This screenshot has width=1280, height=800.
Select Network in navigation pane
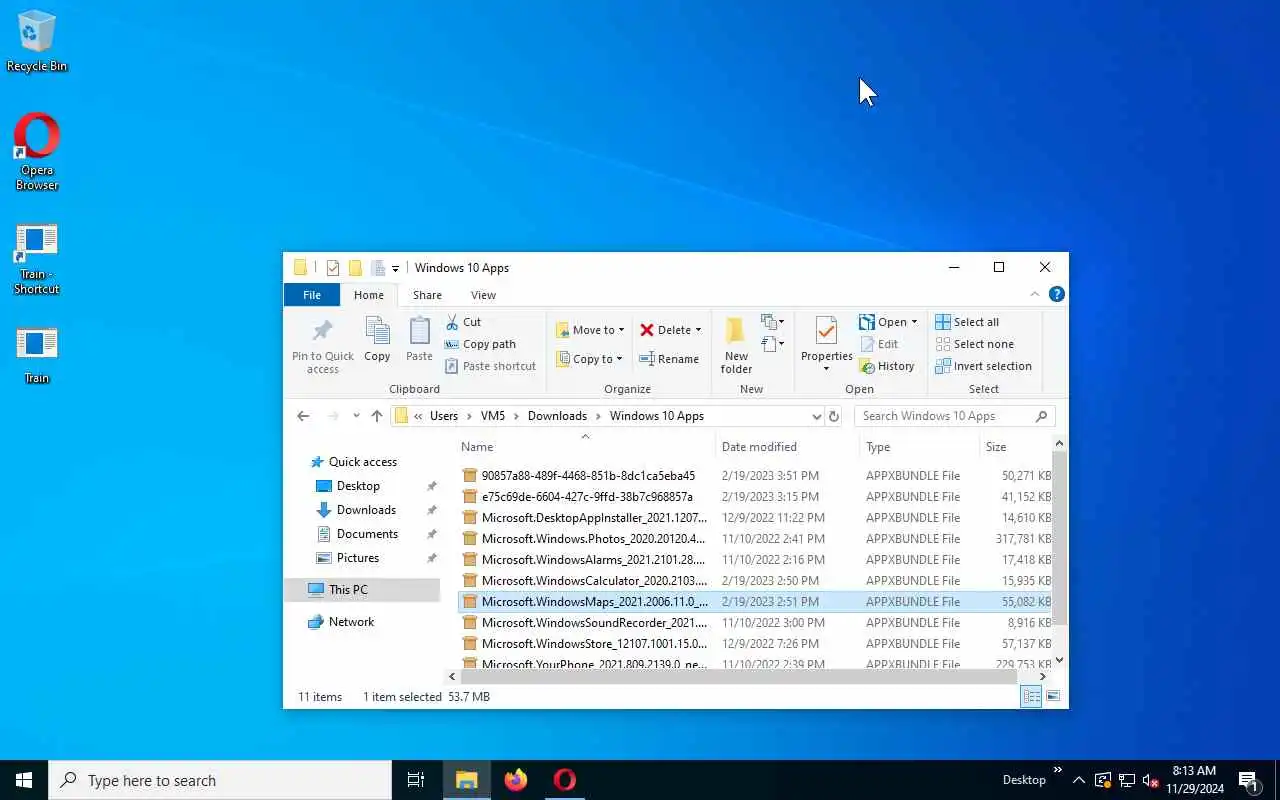351,622
